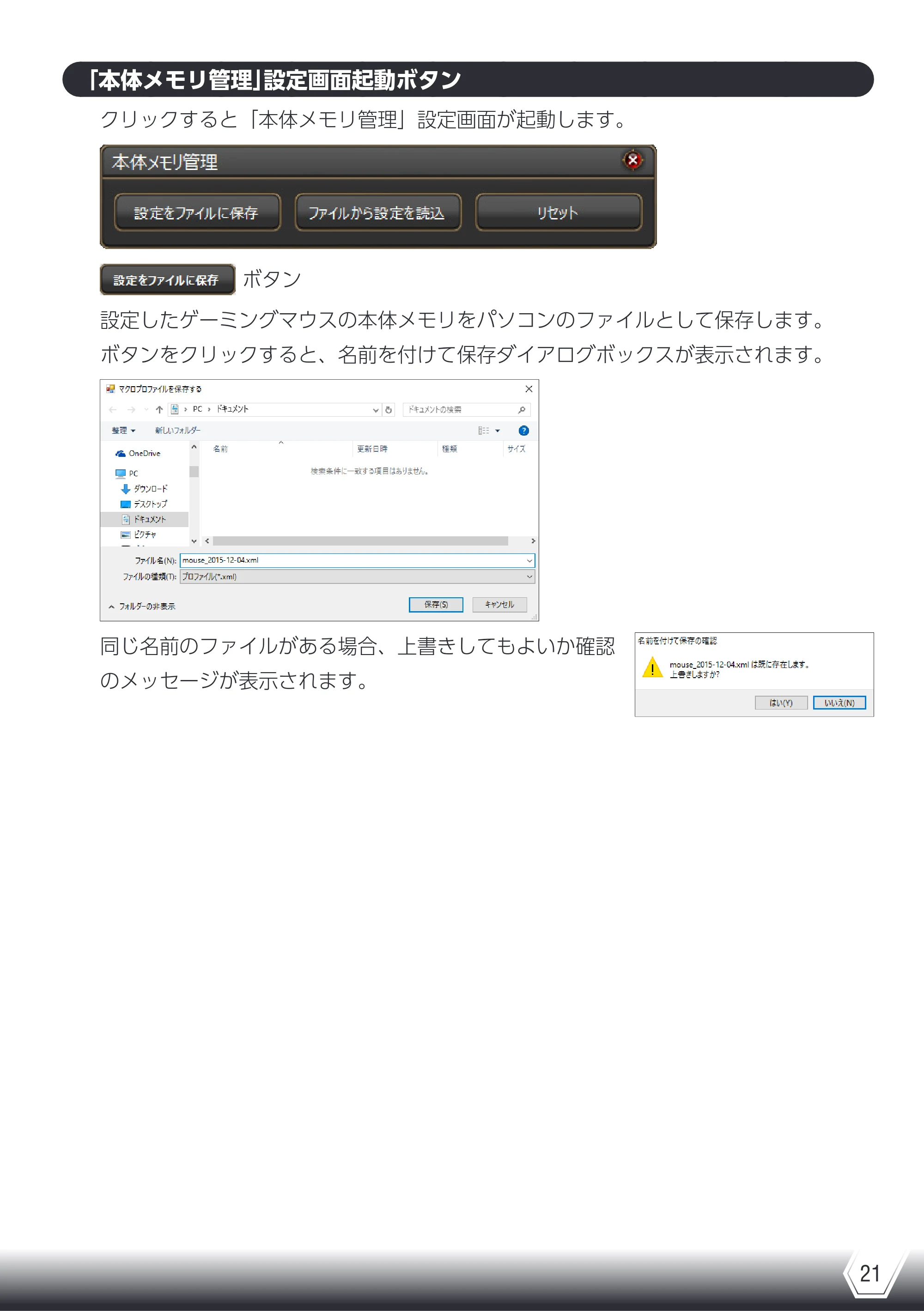Click はい(Y) in overwrite confirmation

[x=781, y=703]
